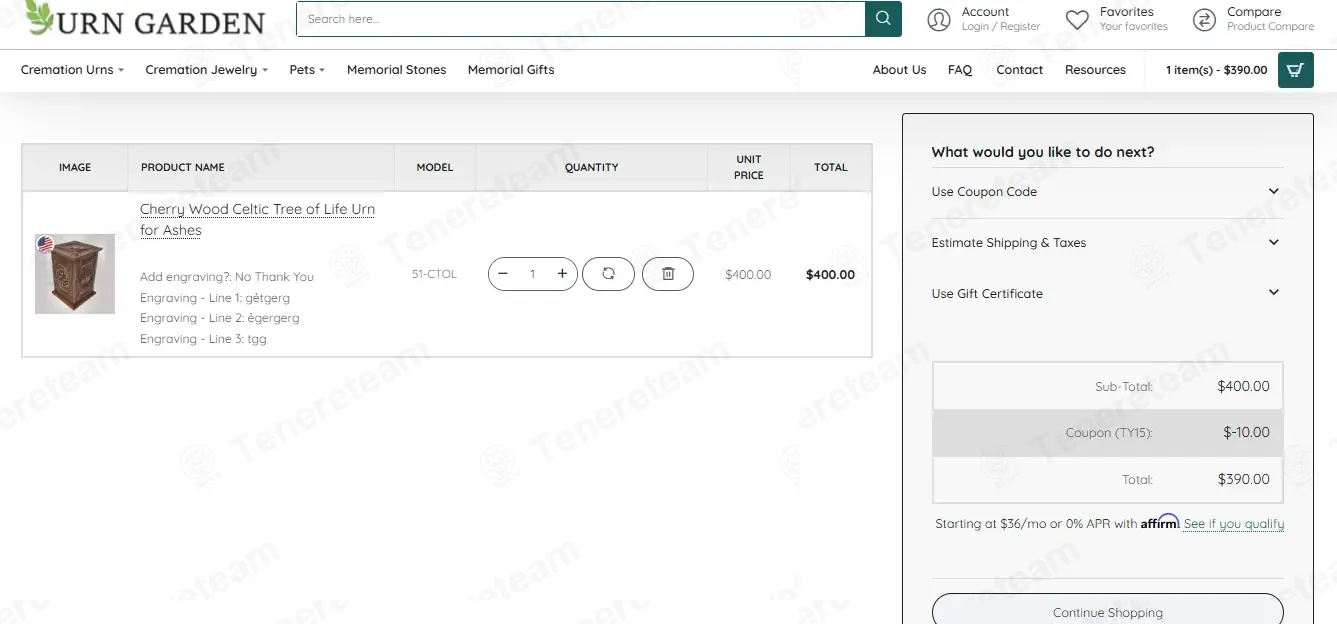
Task: Click the $-10.00 coupon discount value
Action: pos(1246,433)
